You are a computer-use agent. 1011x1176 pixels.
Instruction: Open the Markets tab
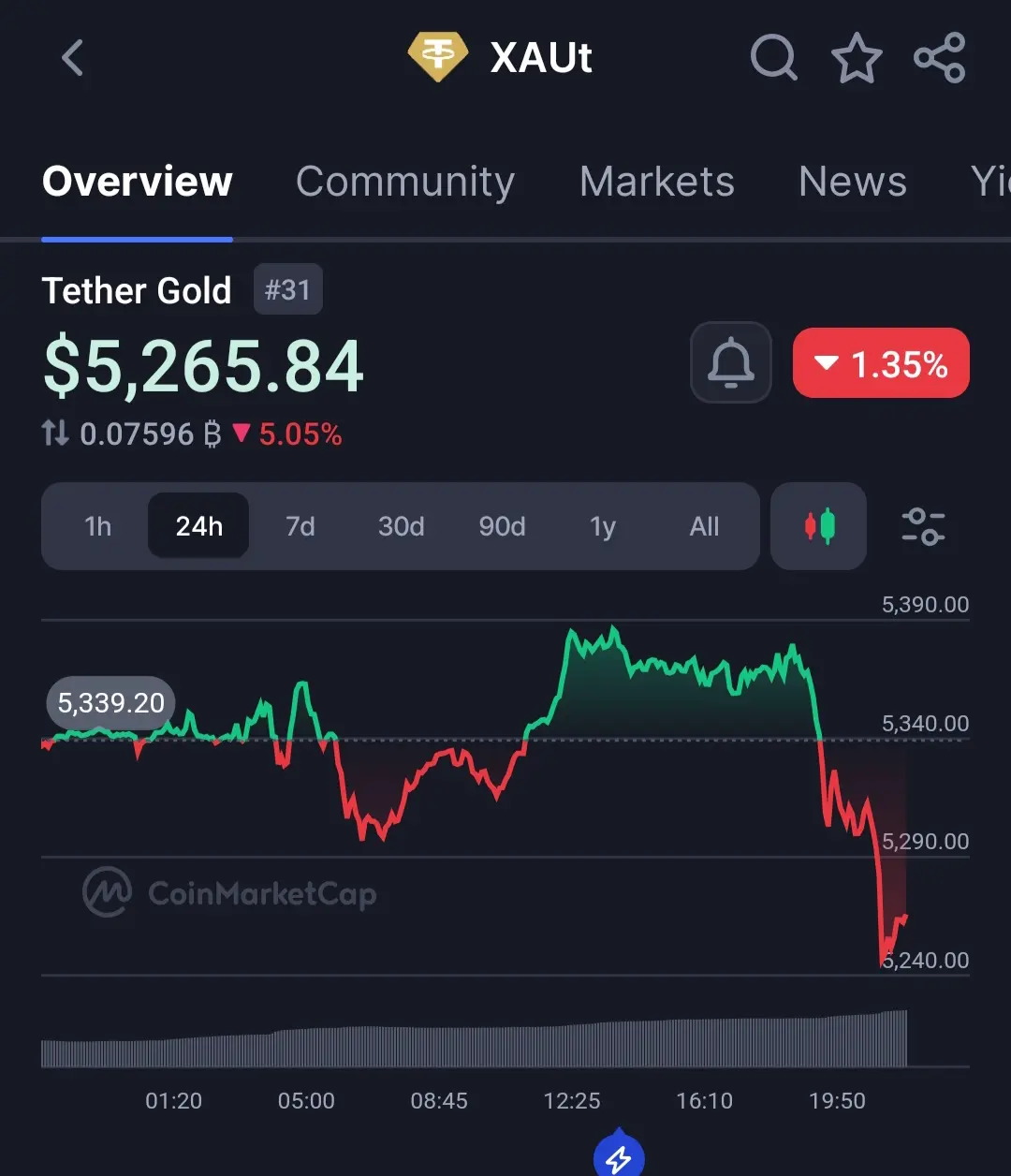pyautogui.click(x=656, y=182)
